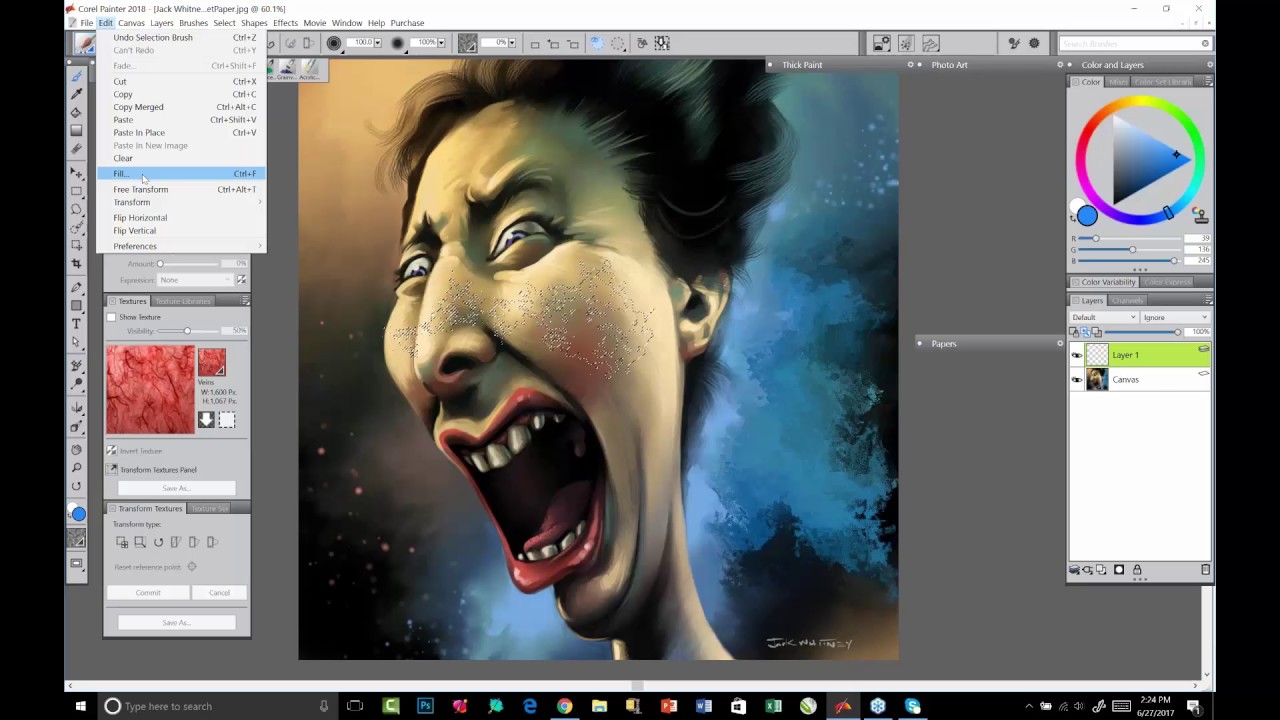Click the Invert Texture icon
Image resolution: width=1280 pixels, height=720 pixels.
(x=112, y=451)
